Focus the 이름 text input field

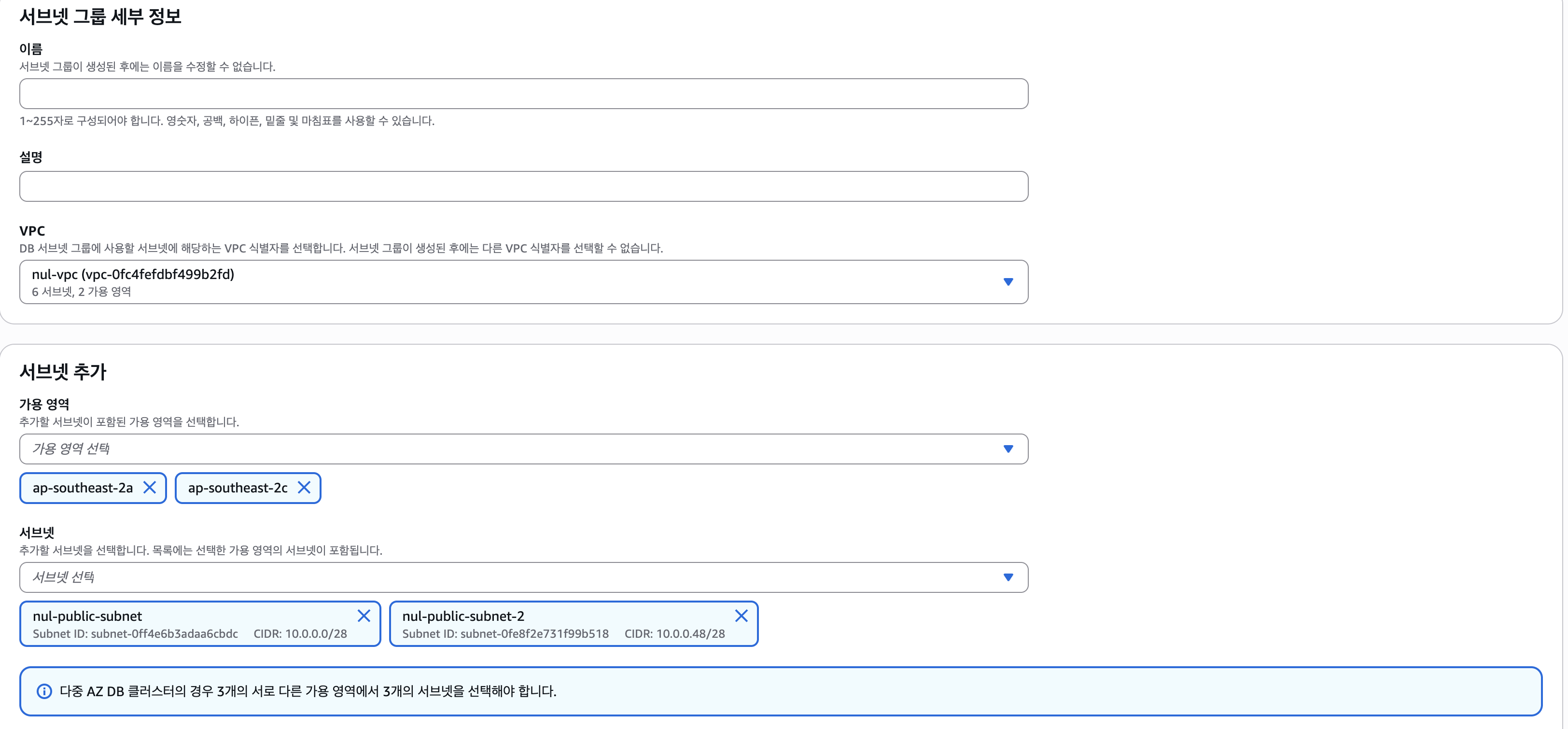point(523,94)
